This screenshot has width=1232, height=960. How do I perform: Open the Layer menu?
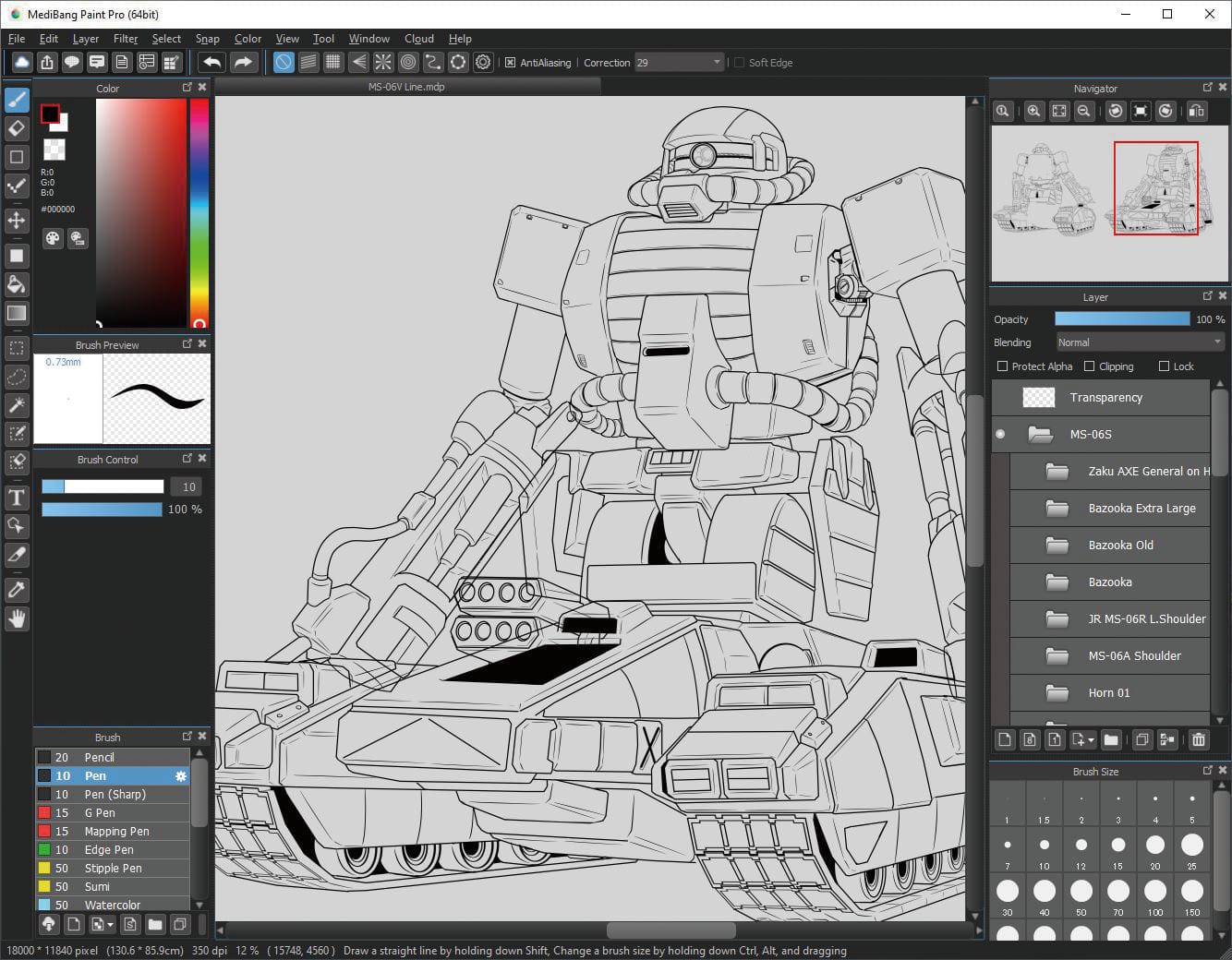pyautogui.click(x=85, y=39)
